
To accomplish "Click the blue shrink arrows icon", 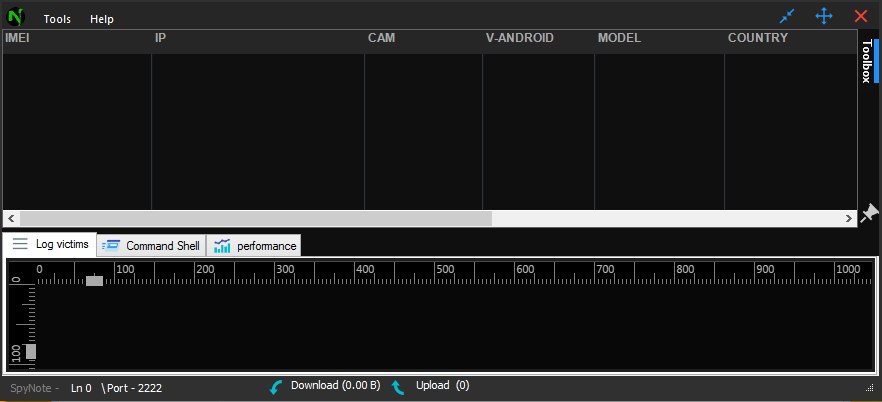I will [787, 16].
